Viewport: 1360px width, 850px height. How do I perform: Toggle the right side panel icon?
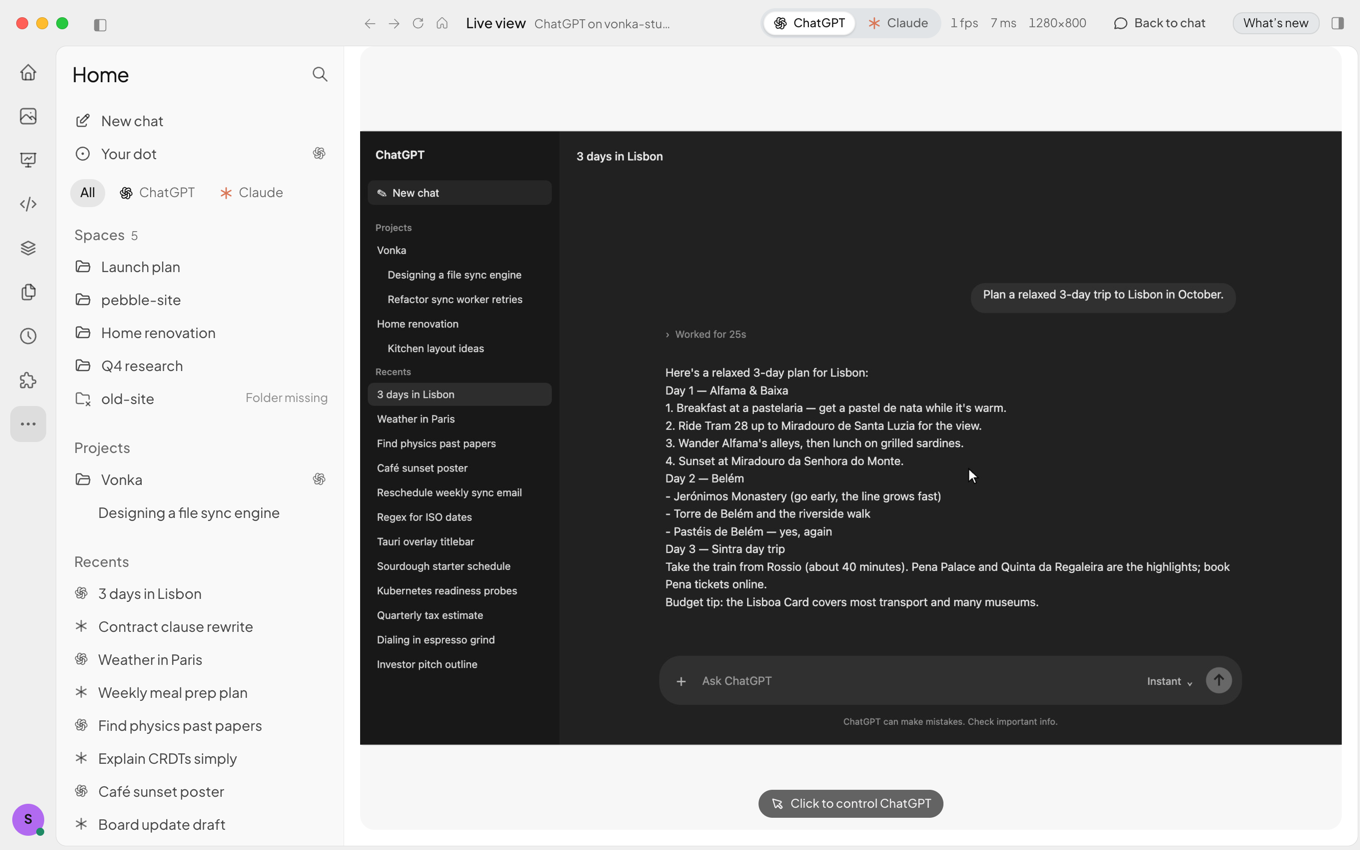click(x=1337, y=23)
